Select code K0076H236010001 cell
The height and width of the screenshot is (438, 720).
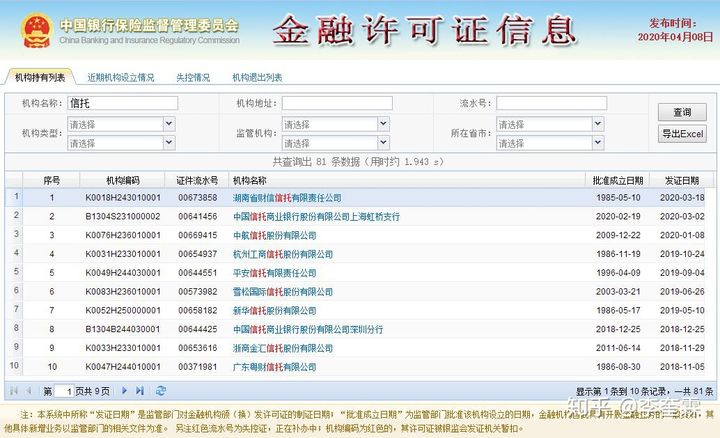(x=123, y=236)
